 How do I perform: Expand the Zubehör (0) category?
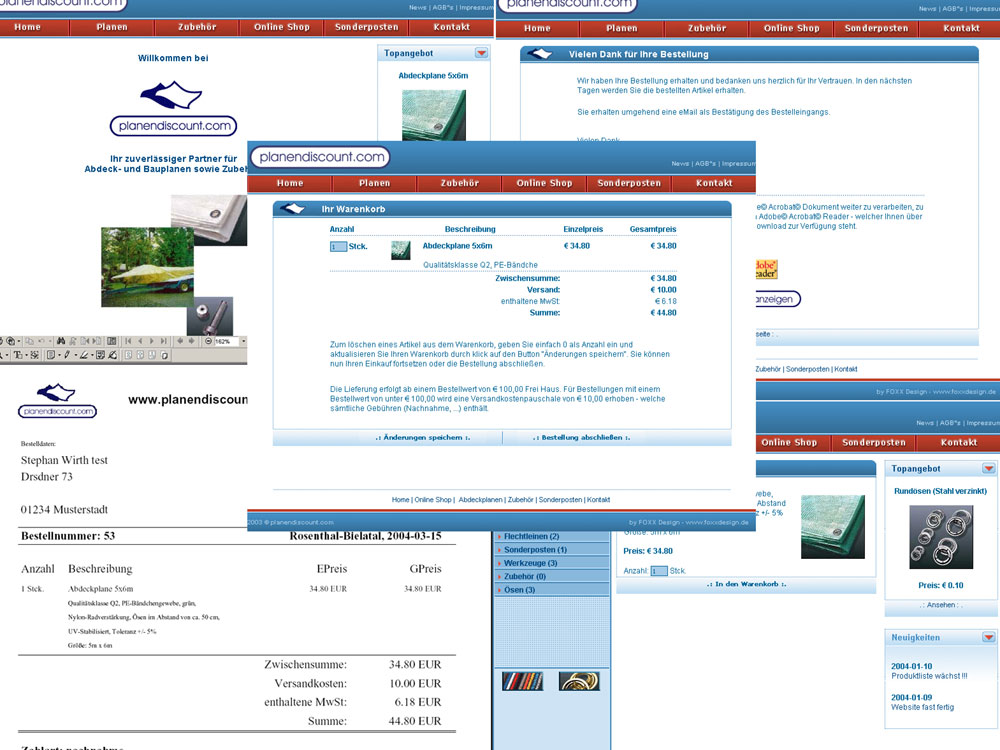552,577
